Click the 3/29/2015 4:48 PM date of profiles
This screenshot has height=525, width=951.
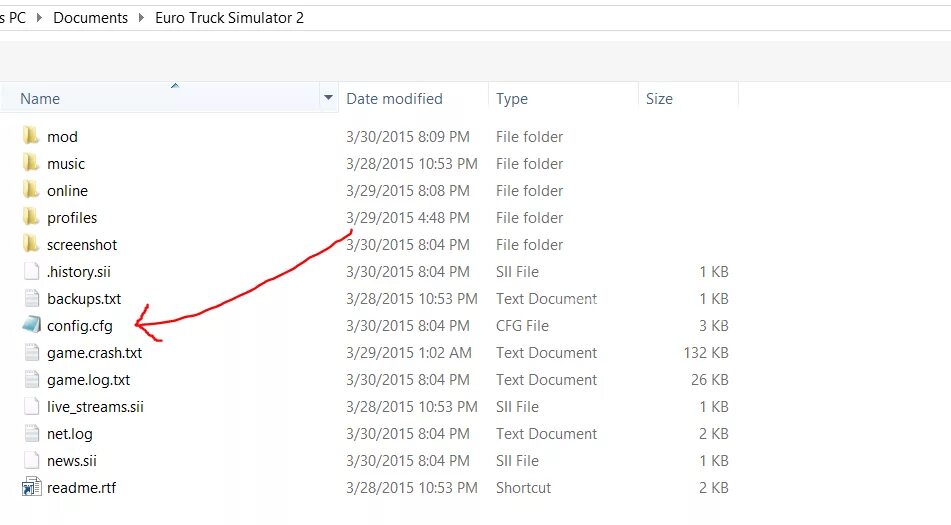click(408, 217)
